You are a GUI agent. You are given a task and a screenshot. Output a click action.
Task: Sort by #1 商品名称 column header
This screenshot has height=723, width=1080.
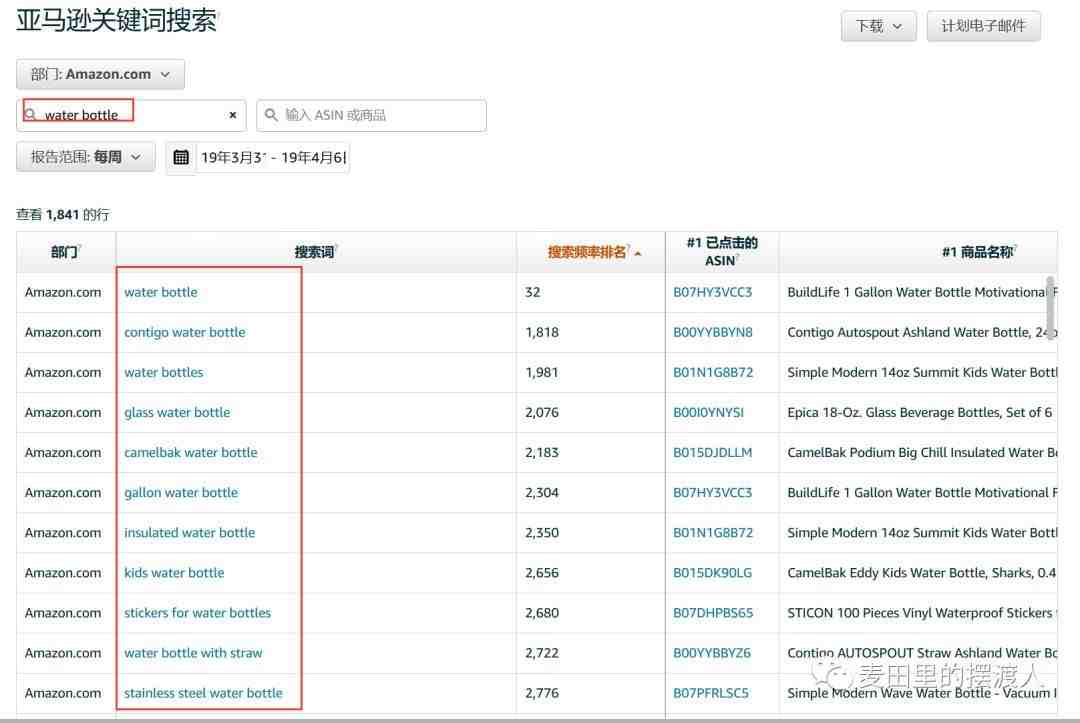pos(978,252)
